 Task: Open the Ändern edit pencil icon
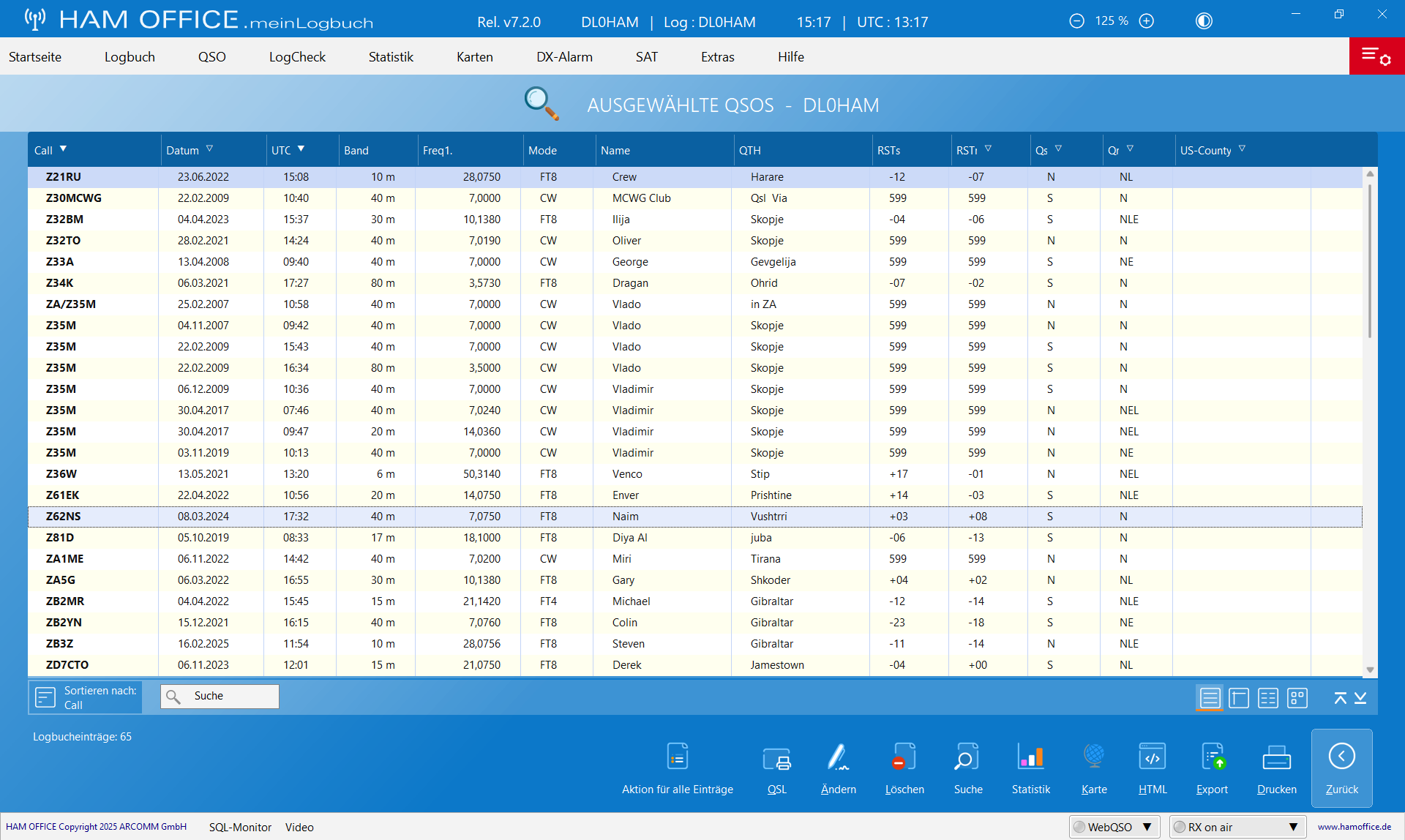[838, 757]
